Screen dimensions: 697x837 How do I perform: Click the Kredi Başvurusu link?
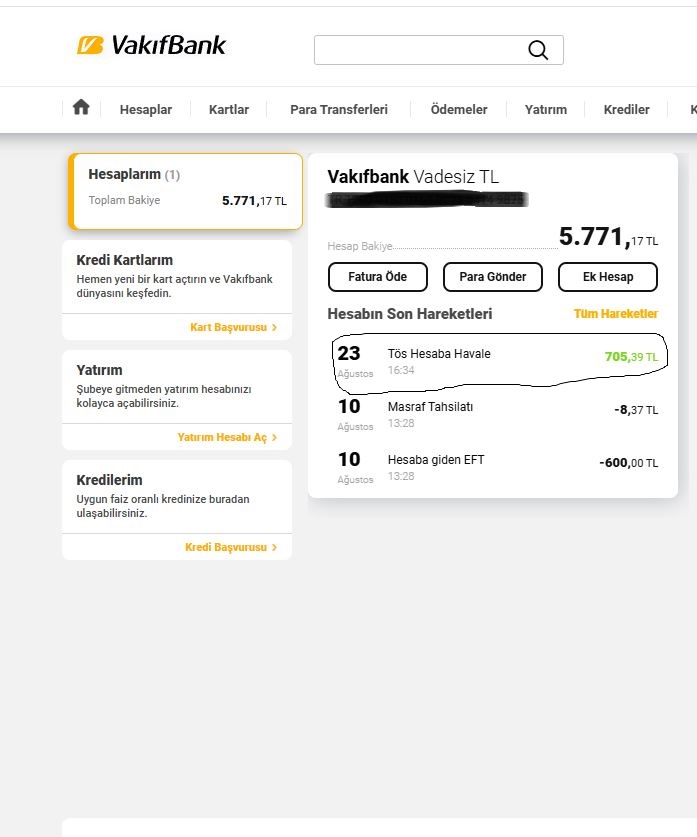(x=226, y=547)
